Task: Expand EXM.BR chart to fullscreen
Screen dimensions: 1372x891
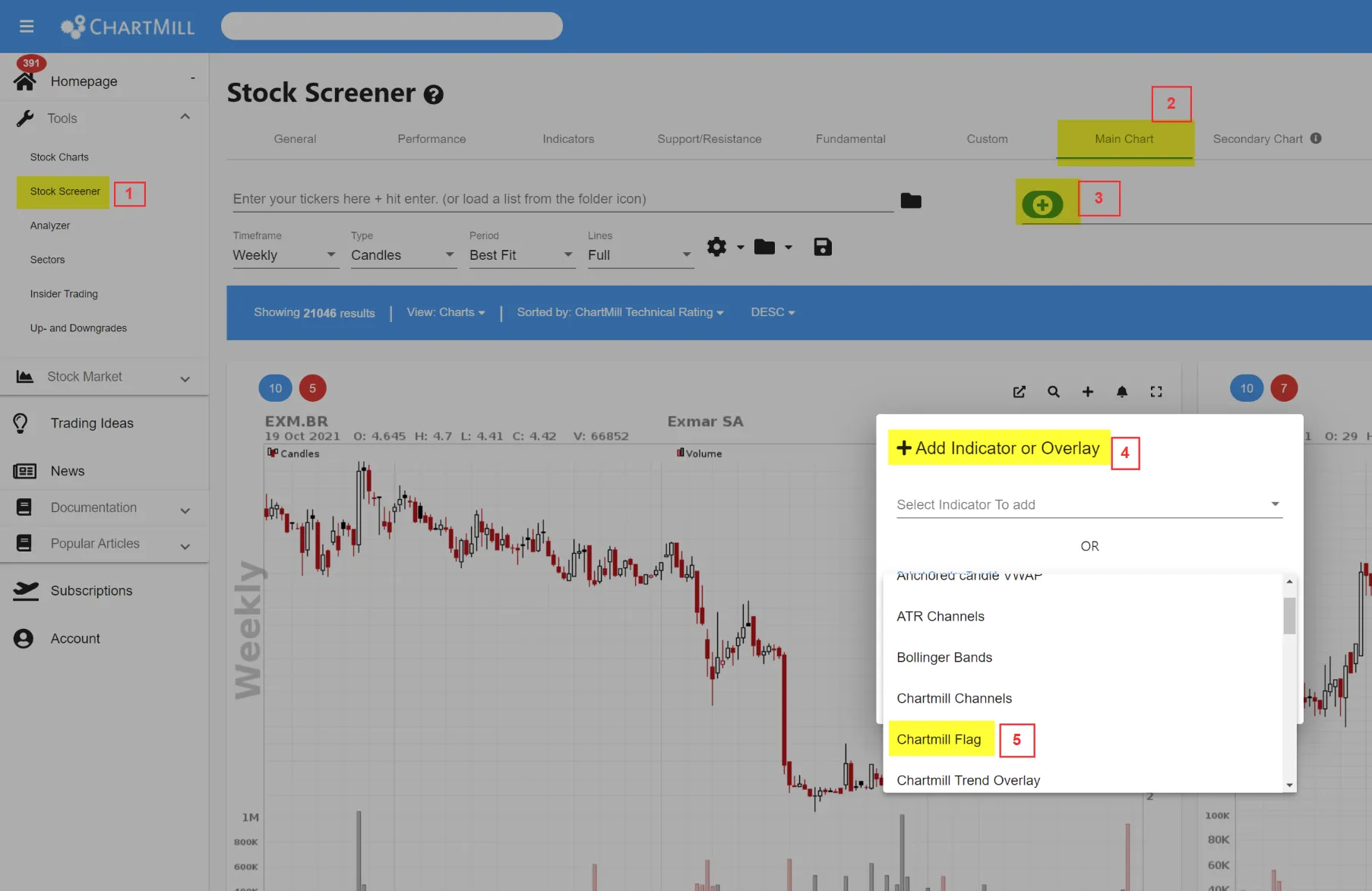Action: [x=1156, y=392]
